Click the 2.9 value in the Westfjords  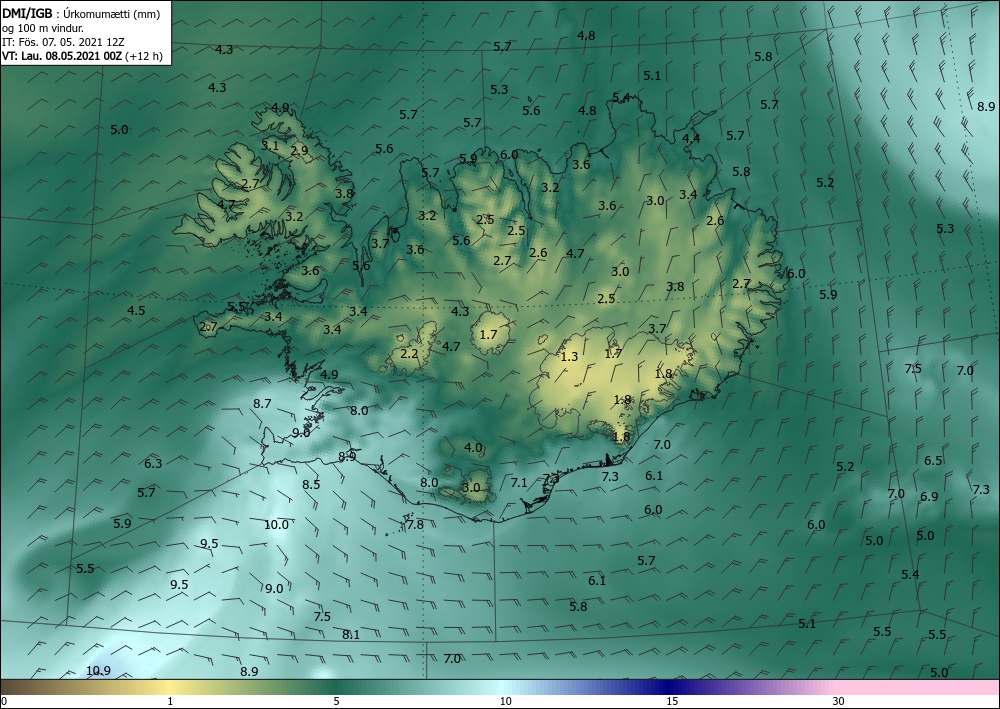(x=299, y=150)
